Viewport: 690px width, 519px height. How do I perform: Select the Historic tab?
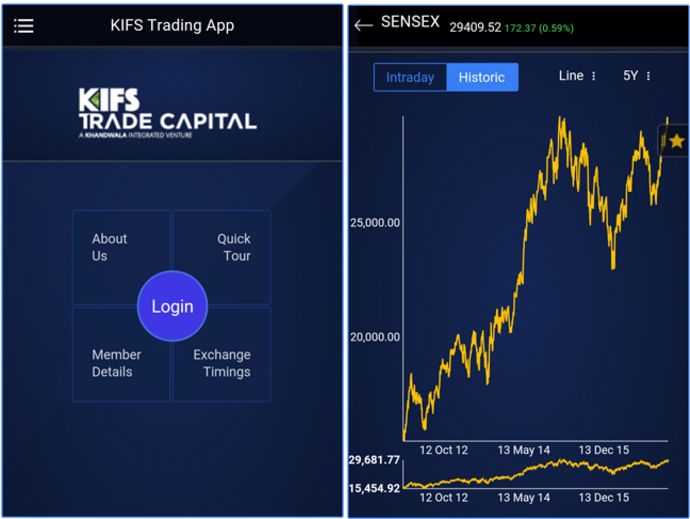482,77
